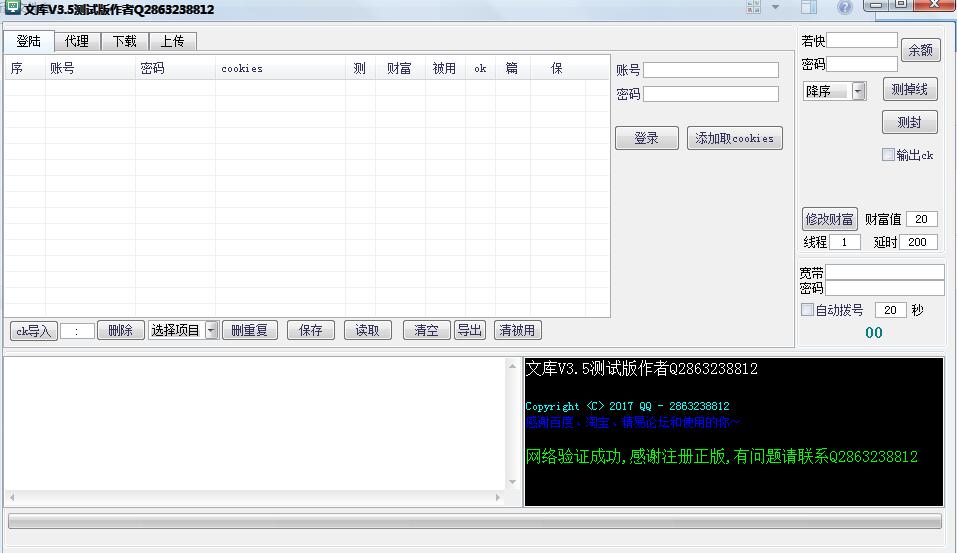957x553 pixels.
Task: Focus the 线程 field showing 1
Action: point(845,242)
